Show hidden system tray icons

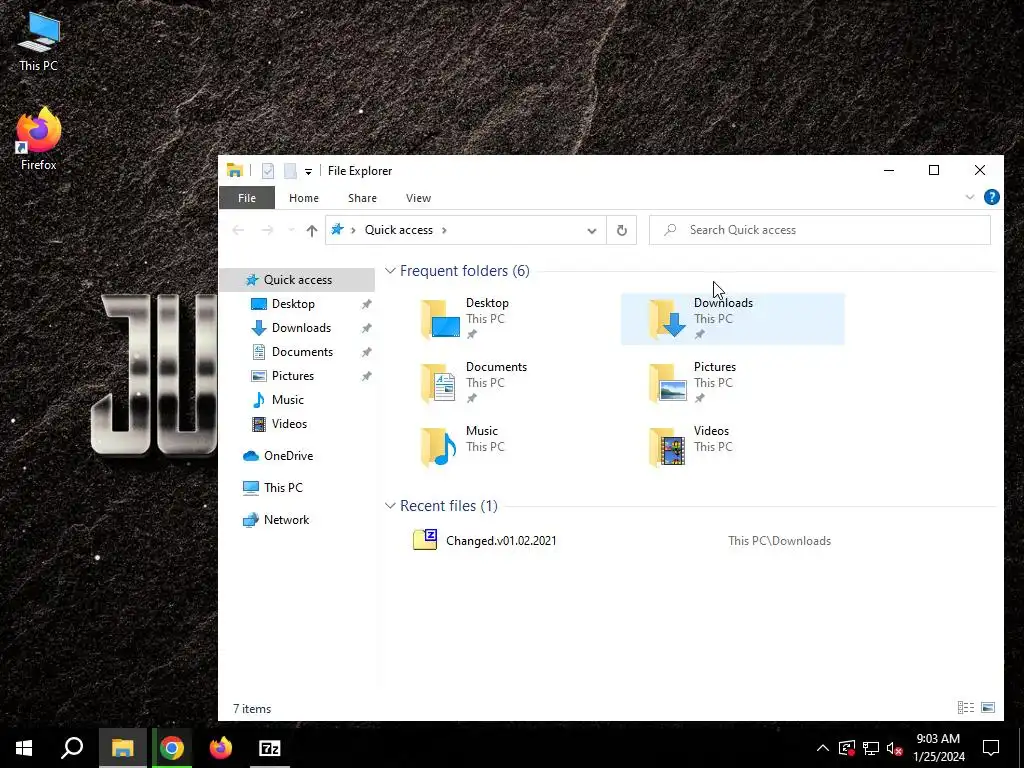823,748
